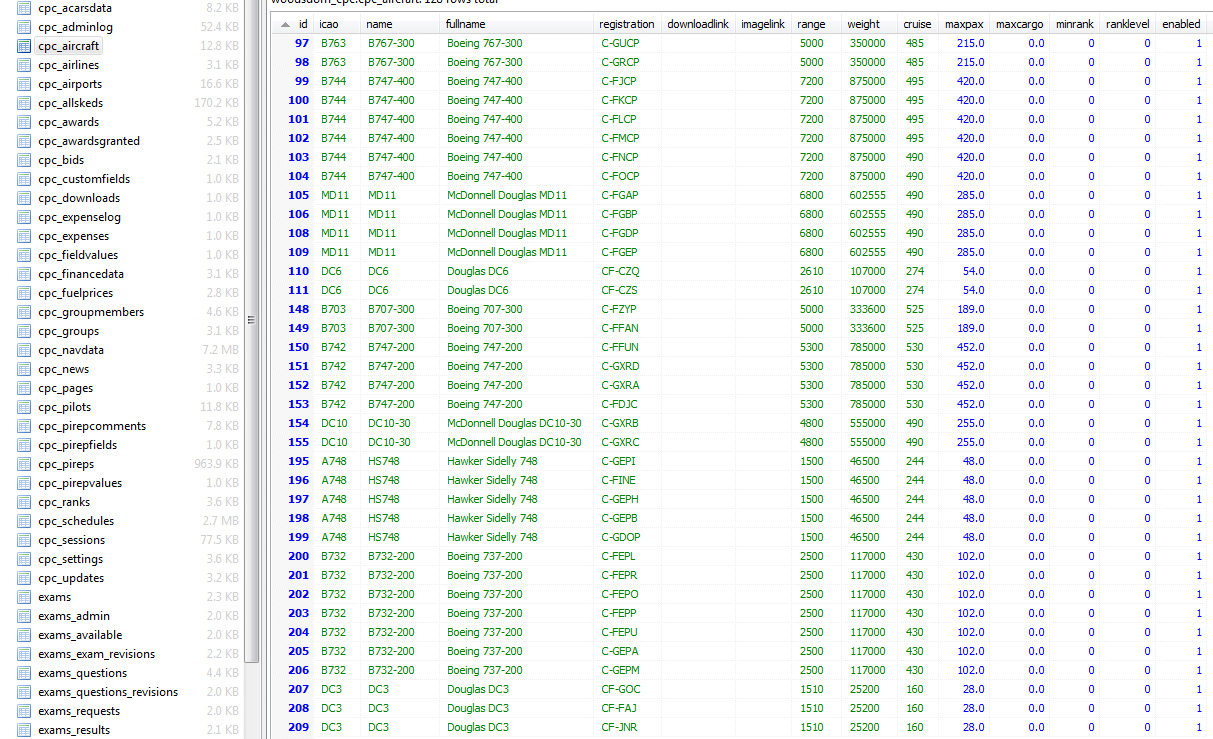
Task: Select the table icon for cpc_pireps
Action: [25, 464]
